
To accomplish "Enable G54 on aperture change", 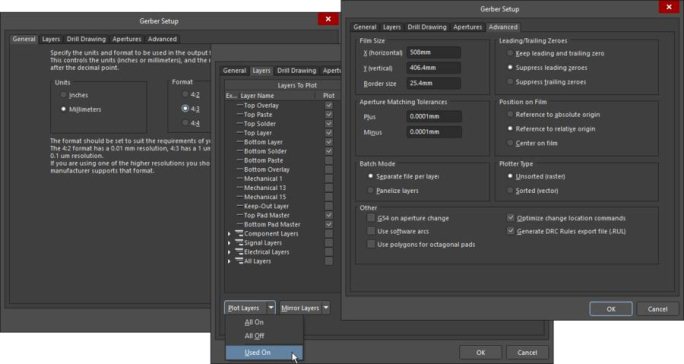I will click(371, 218).
